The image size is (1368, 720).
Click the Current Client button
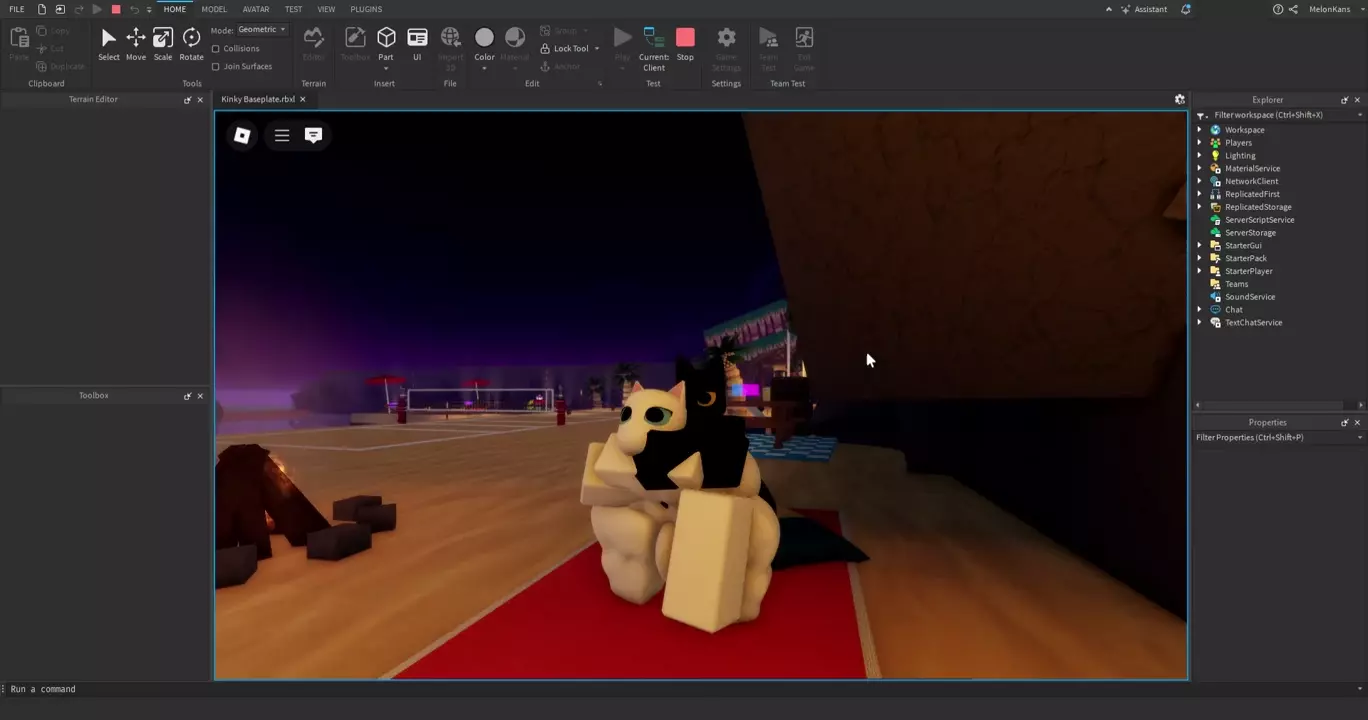click(x=654, y=45)
